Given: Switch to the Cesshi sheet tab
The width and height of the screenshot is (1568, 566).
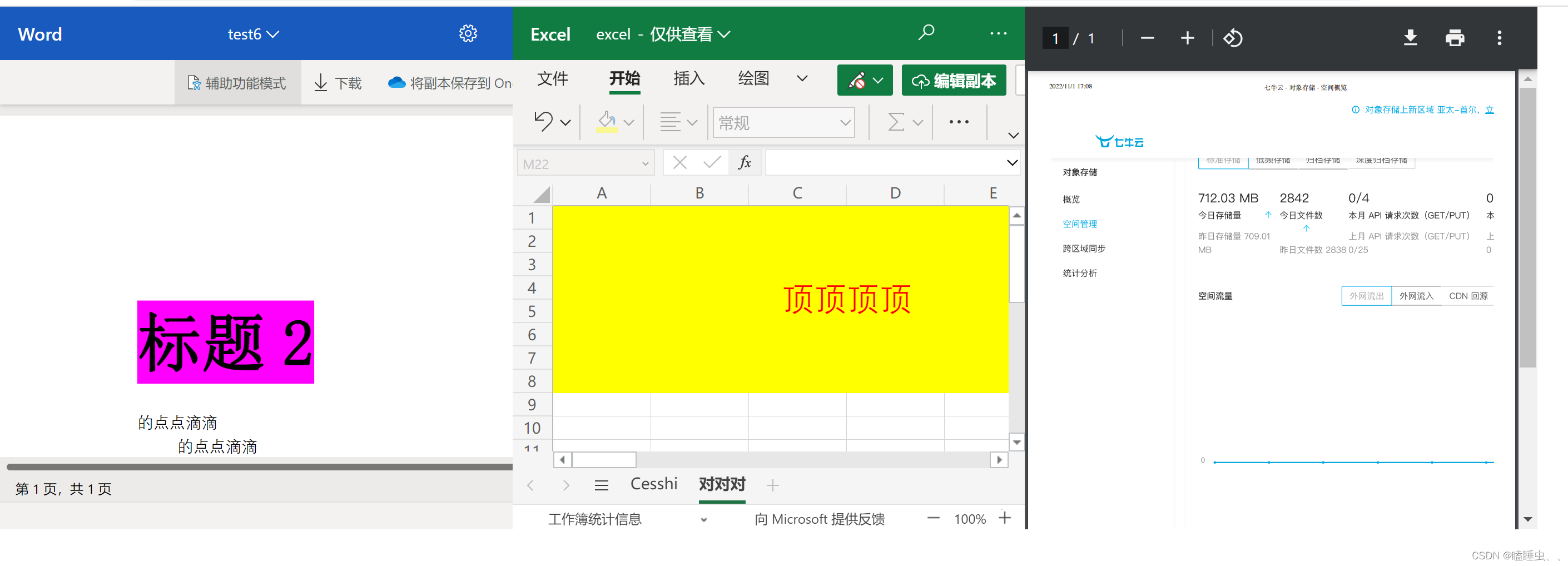Looking at the screenshot, I should (654, 484).
